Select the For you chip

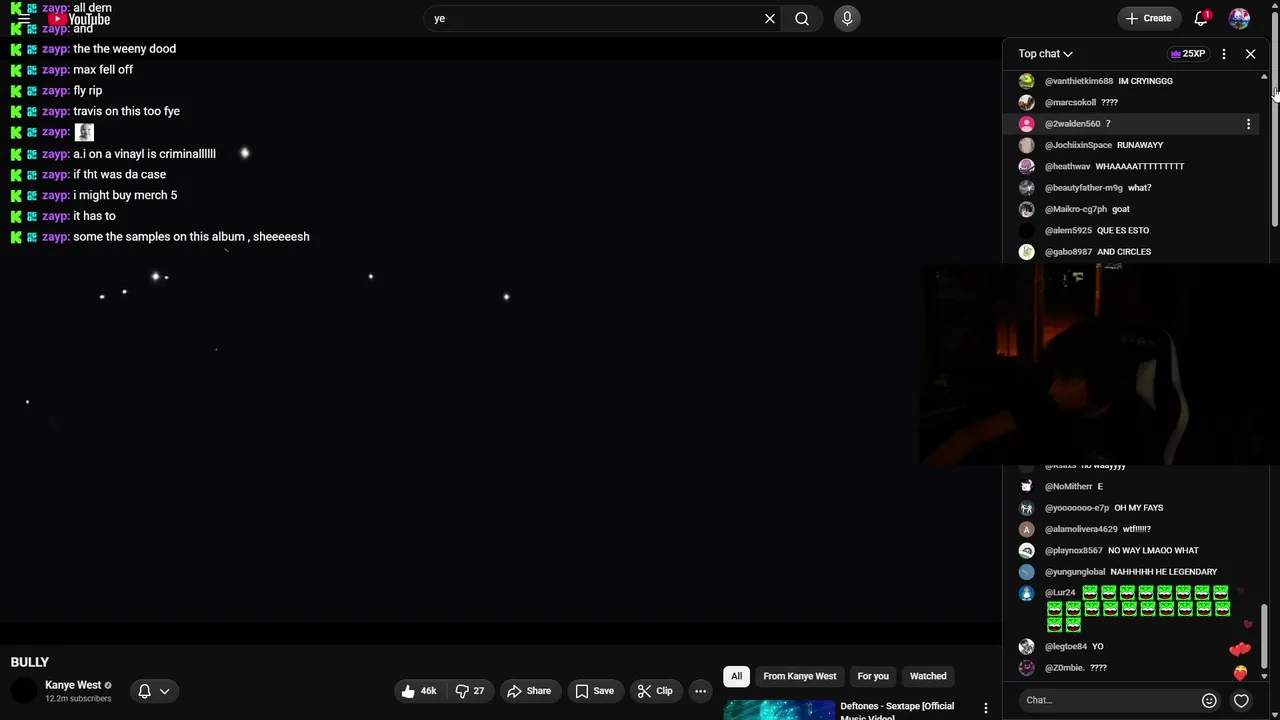(x=873, y=676)
